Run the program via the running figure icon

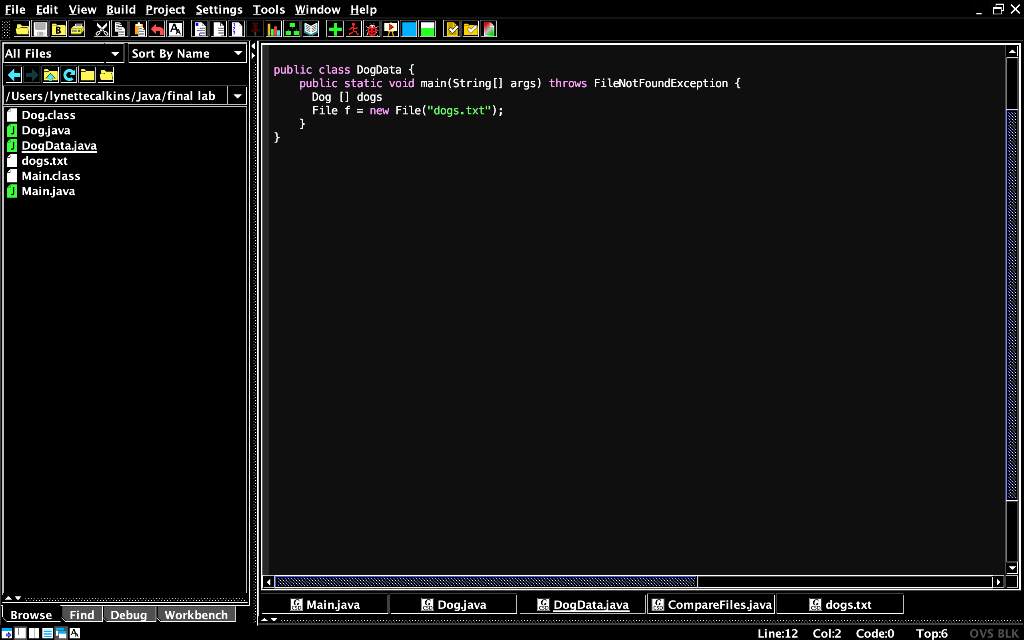tap(354, 29)
